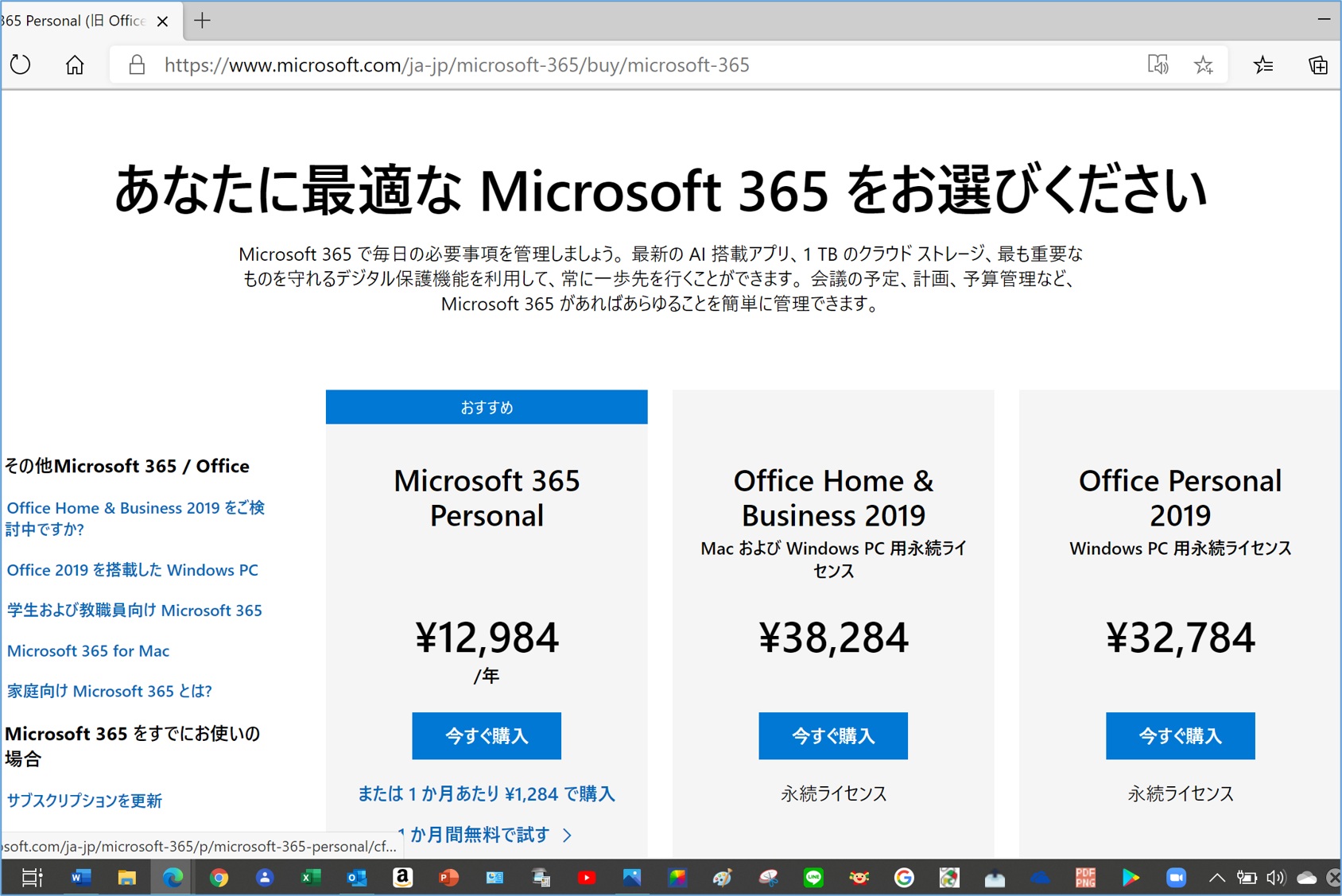The height and width of the screenshot is (896, 1342).
Task: Click the Office Personal 2019 card title
Action: (1181, 498)
